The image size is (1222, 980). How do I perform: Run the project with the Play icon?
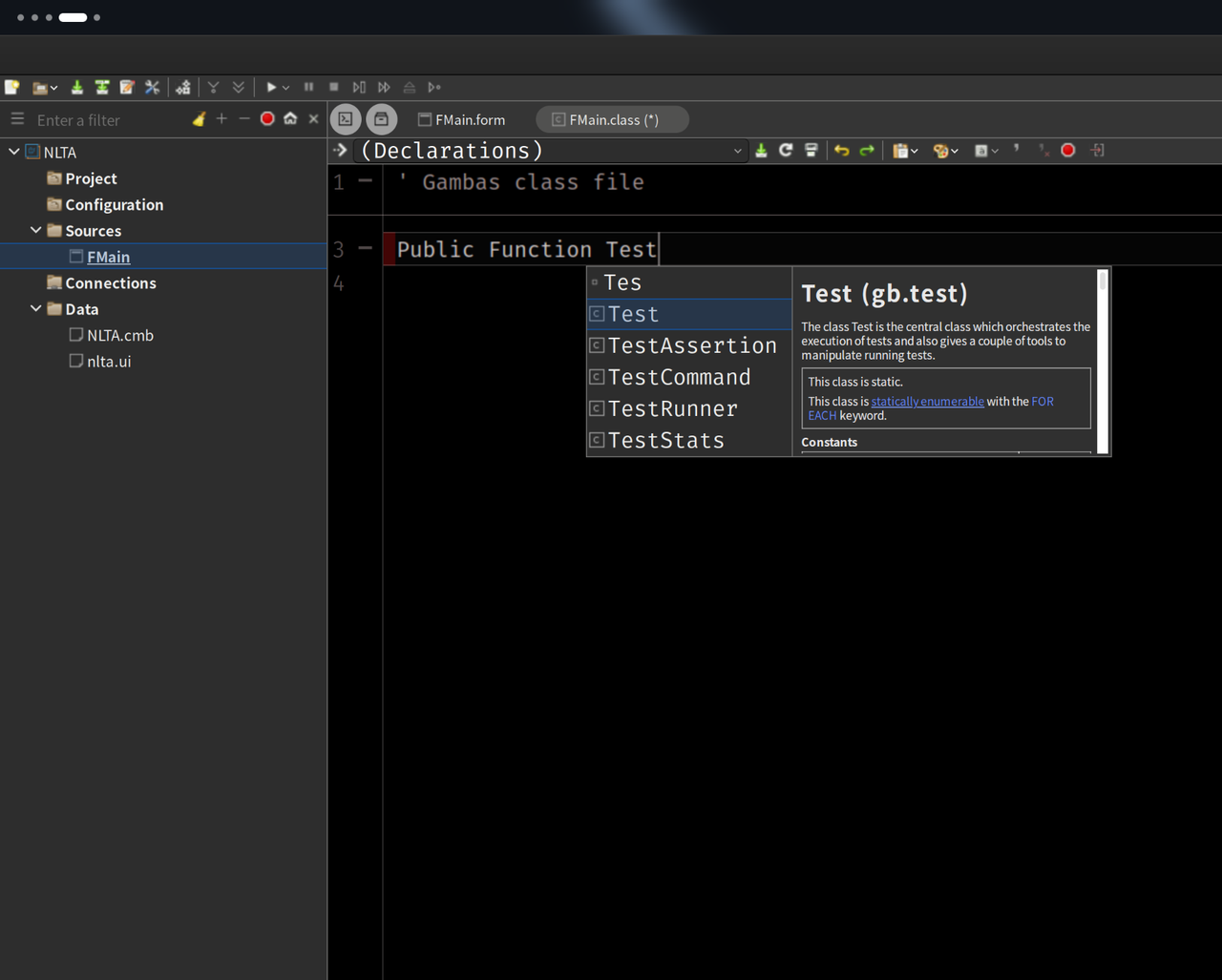click(270, 87)
